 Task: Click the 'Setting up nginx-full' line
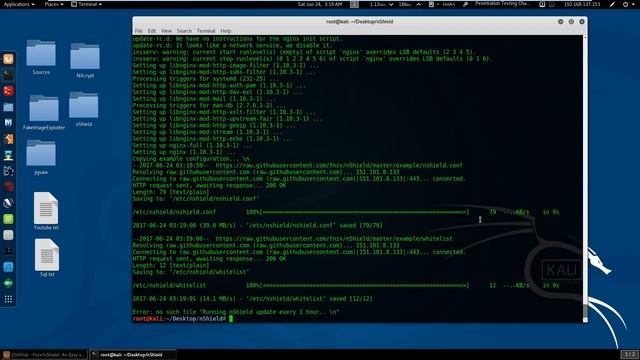click(192, 145)
